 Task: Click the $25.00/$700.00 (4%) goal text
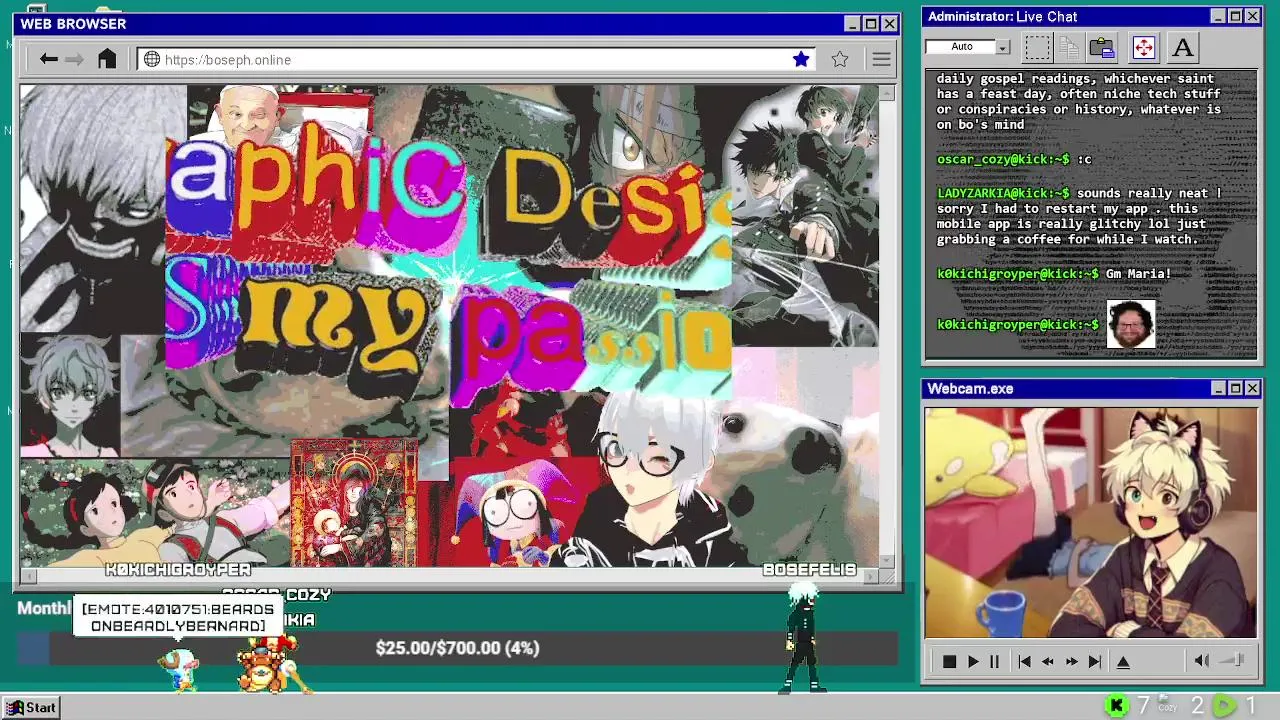pyautogui.click(x=458, y=648)
